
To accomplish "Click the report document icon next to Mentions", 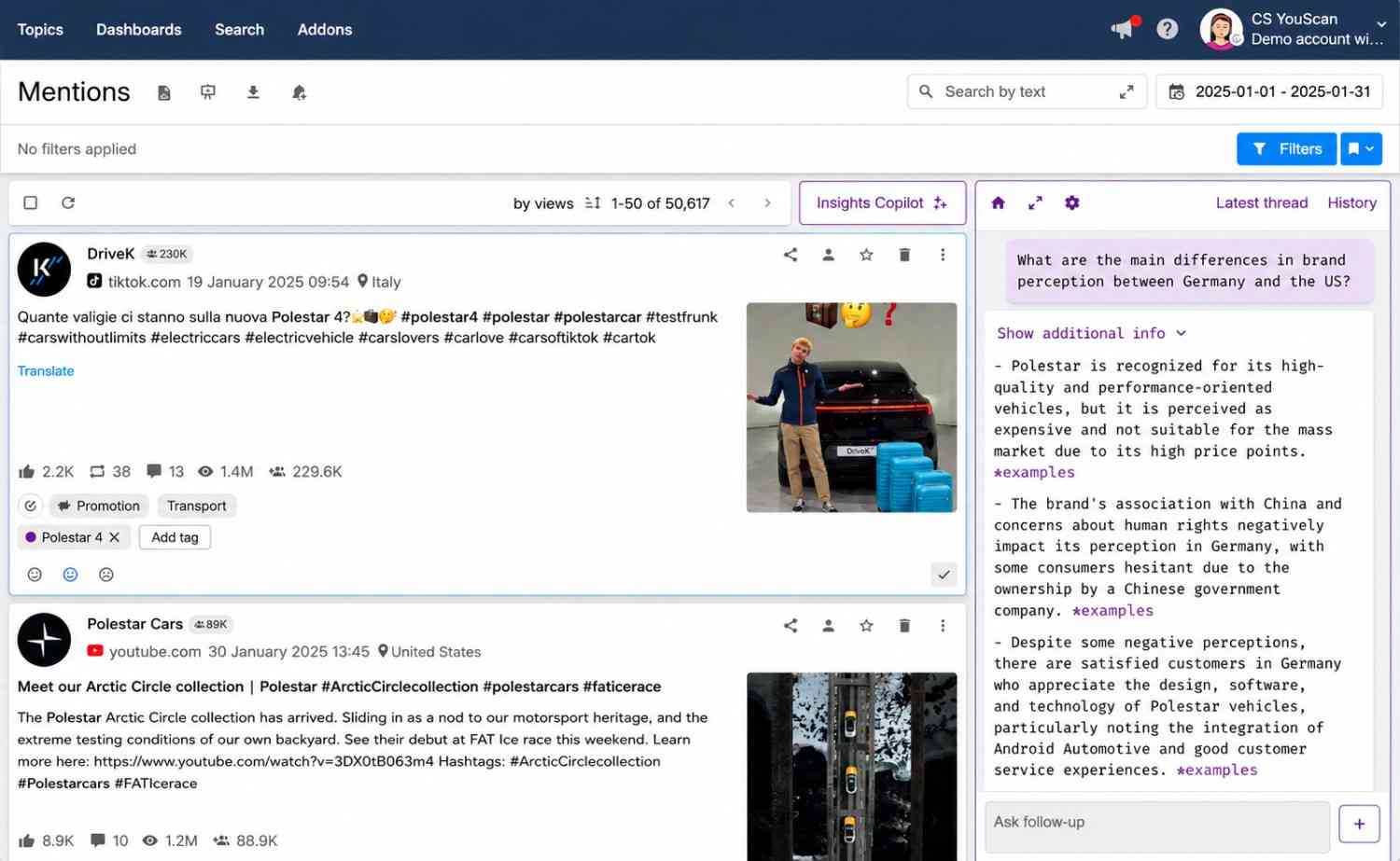I will [x=164, y=92].
